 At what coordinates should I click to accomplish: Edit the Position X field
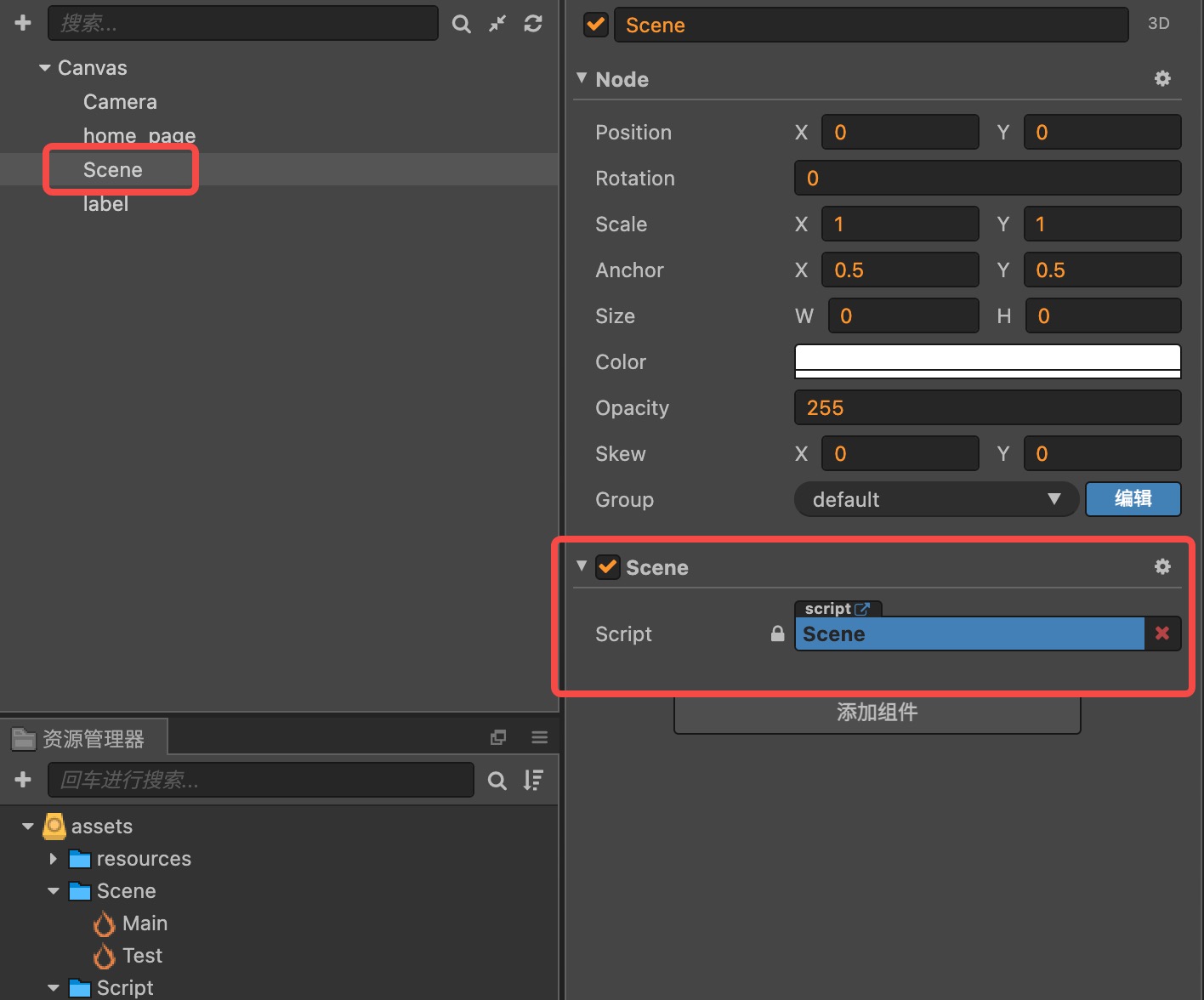tap(900, 132)
